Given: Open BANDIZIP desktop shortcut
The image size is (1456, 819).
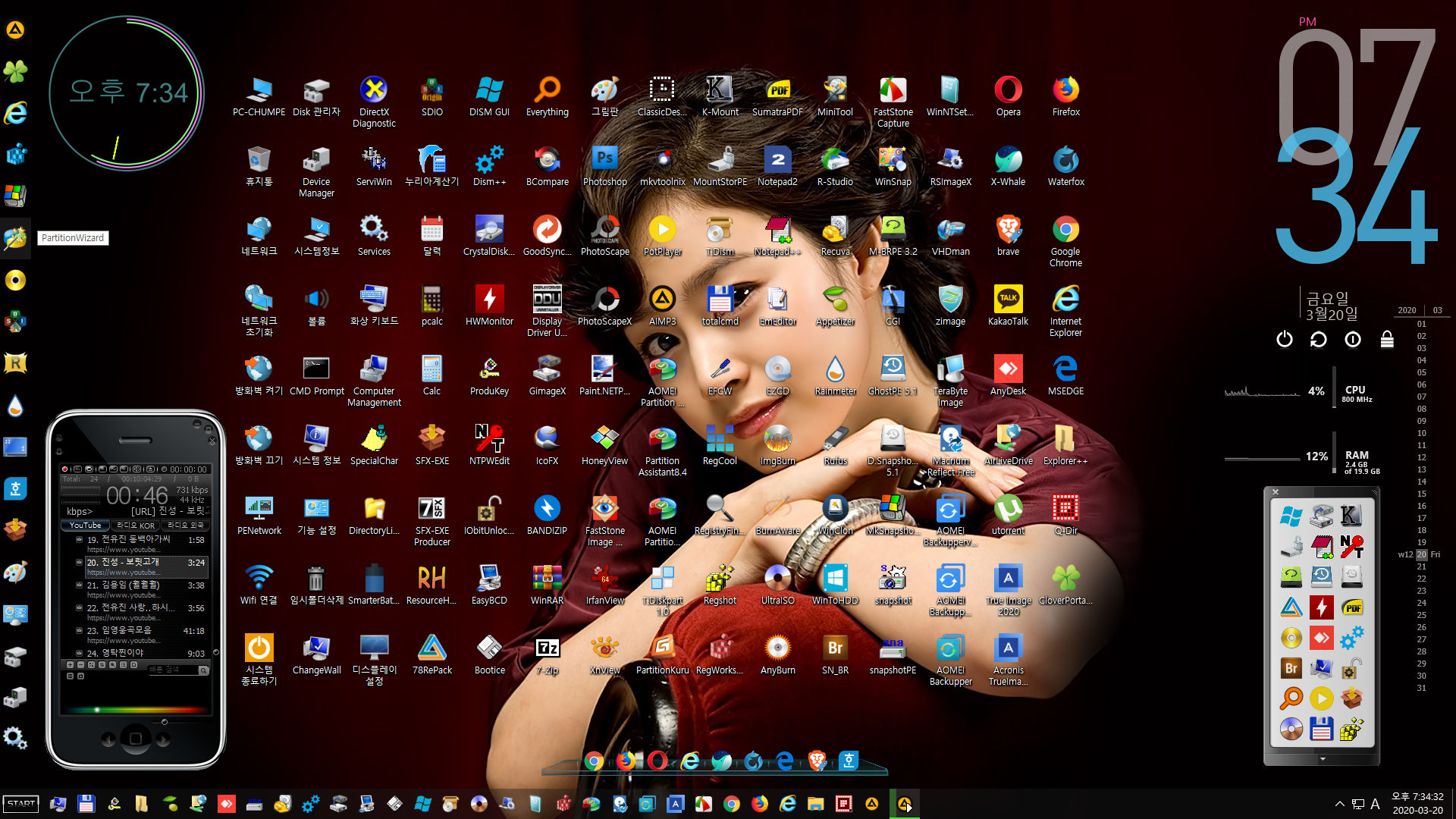Looking at the screenshot, I should tap(547, 515).
